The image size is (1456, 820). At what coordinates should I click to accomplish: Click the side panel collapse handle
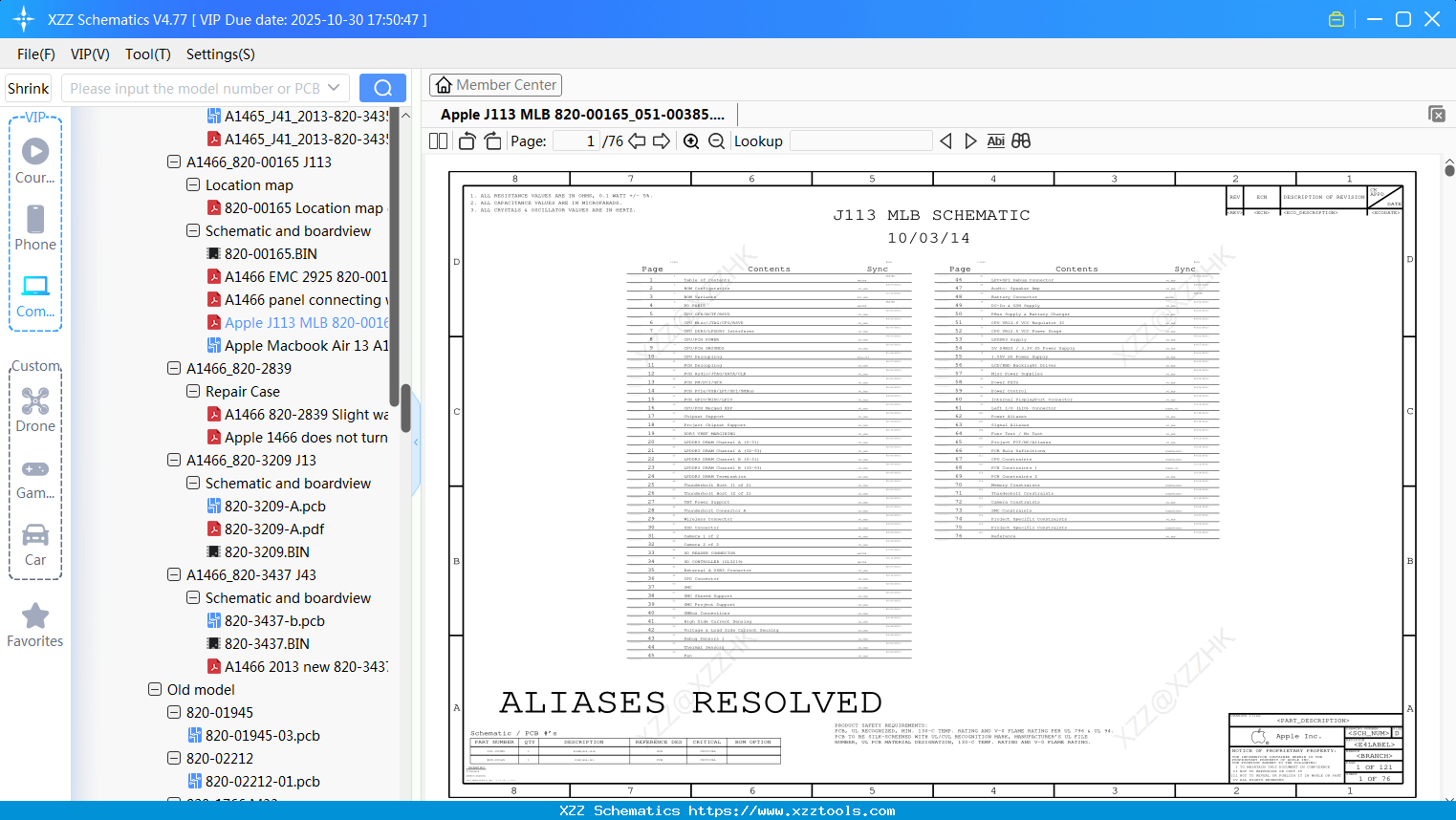[x=416, y=442]
